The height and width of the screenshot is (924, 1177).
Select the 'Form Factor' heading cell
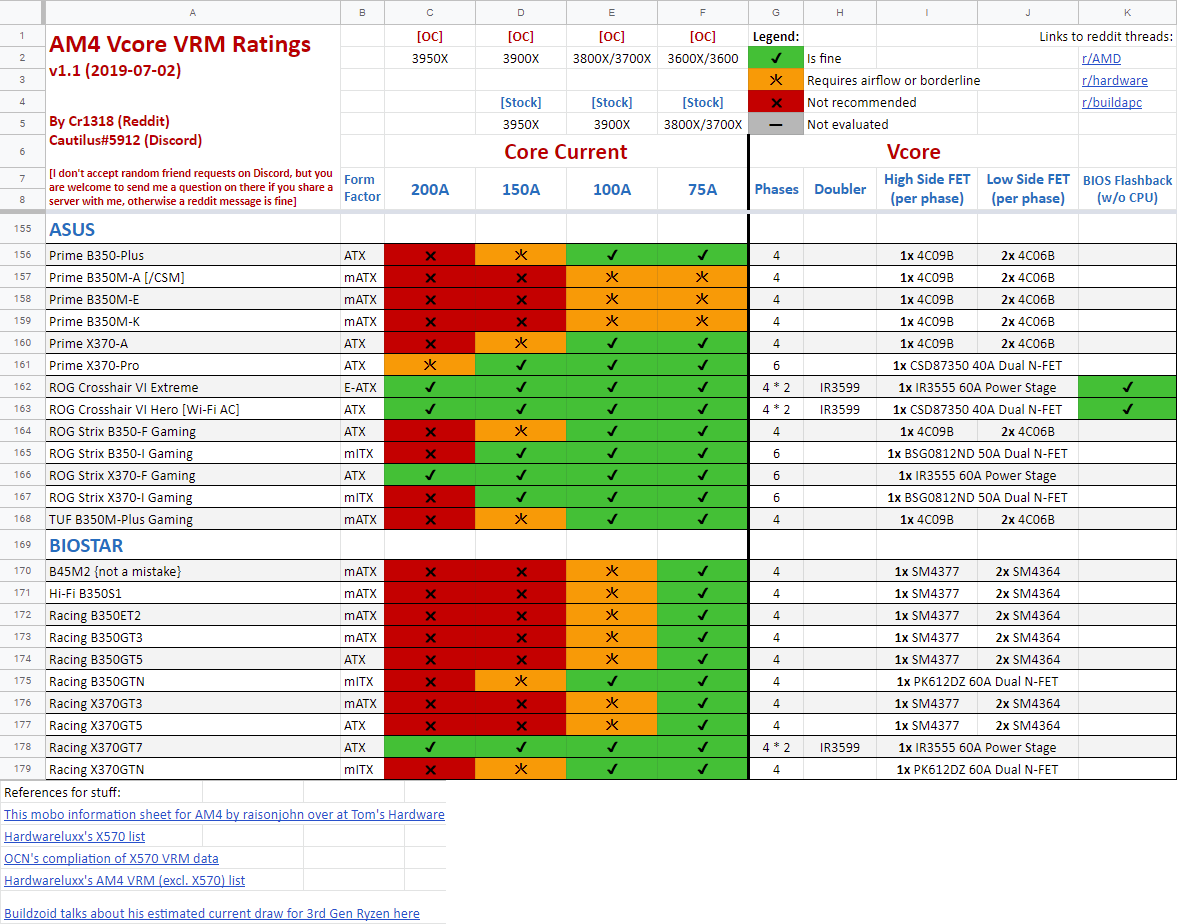[x=363, y=188]
